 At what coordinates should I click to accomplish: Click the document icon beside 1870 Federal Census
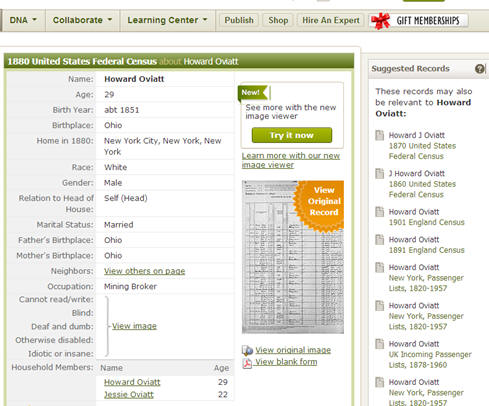tap(380, 135)
